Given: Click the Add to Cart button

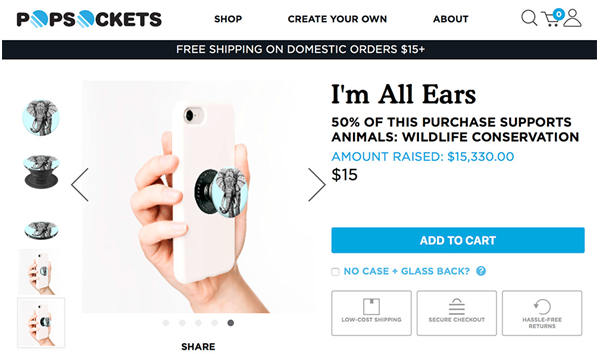Looking at the screenshot, I should click(x=458, y=240).
